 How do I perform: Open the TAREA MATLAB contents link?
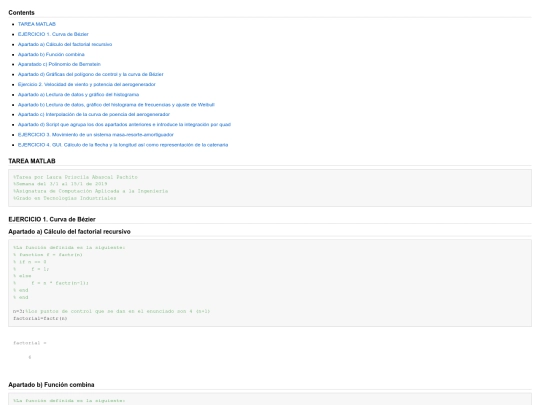coord(37,24)
